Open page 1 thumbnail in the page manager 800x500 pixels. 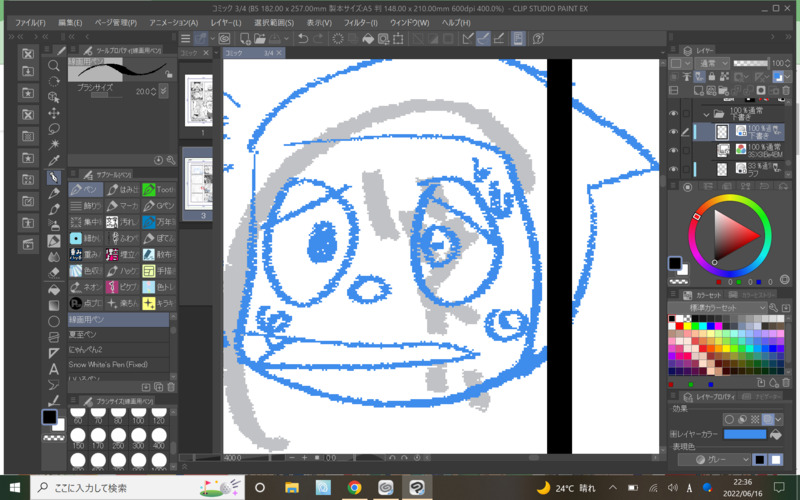tap(198, 101)
